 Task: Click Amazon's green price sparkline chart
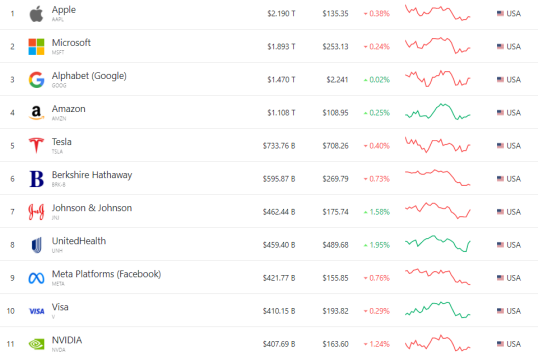point(438,112)
